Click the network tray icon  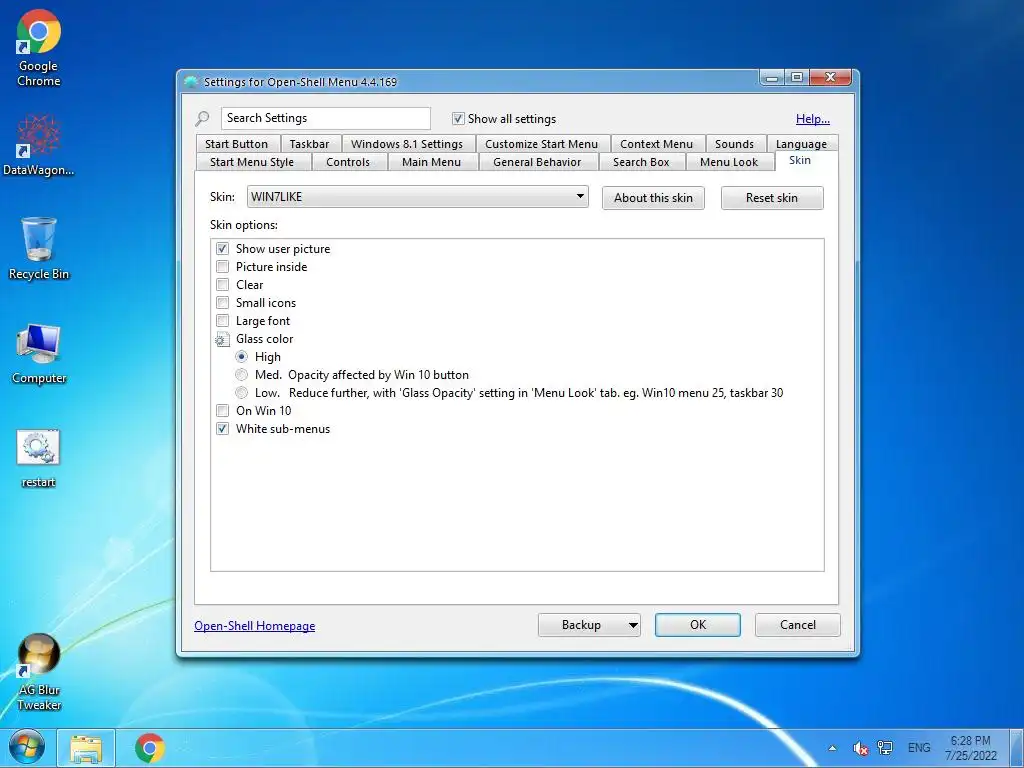click(885, 748)
